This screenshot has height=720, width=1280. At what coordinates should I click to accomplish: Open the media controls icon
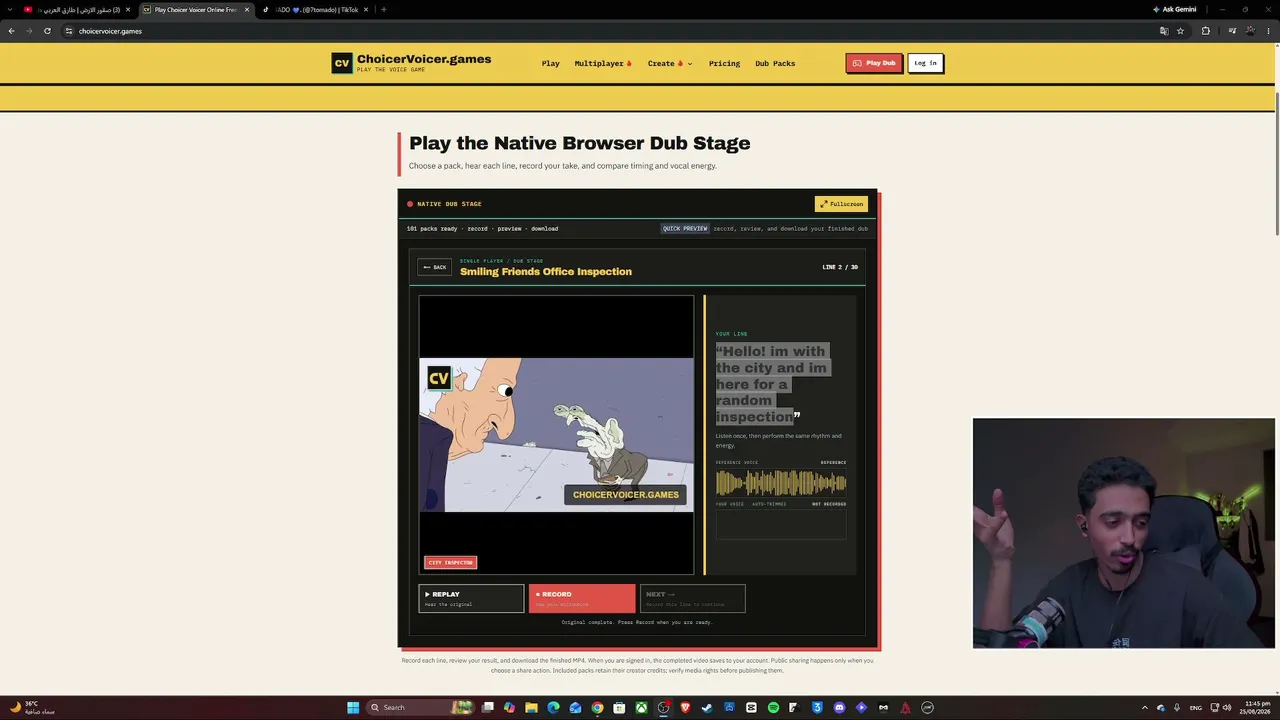point(1233,31)
